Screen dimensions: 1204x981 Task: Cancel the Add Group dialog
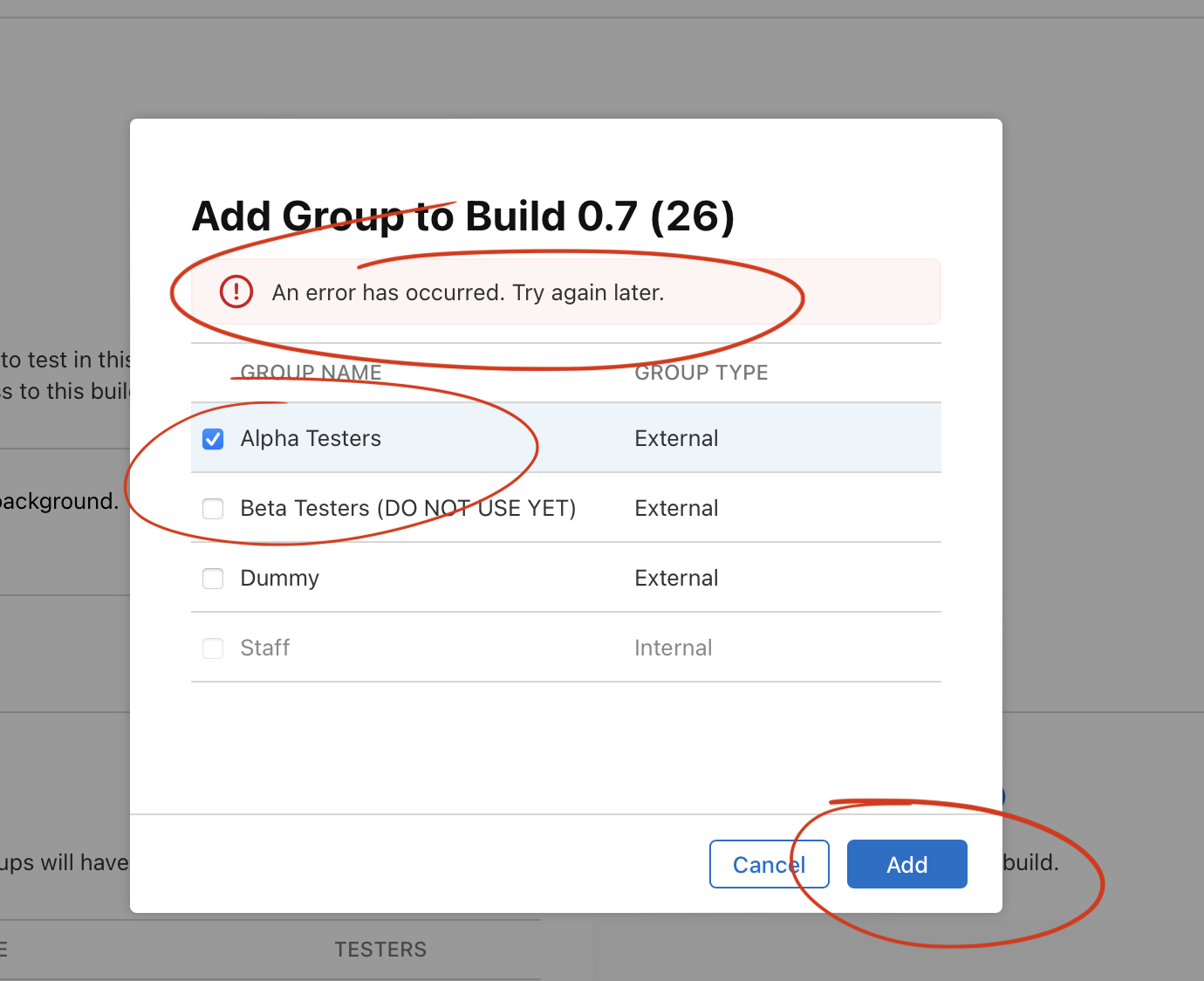click(x=769, y=864)
